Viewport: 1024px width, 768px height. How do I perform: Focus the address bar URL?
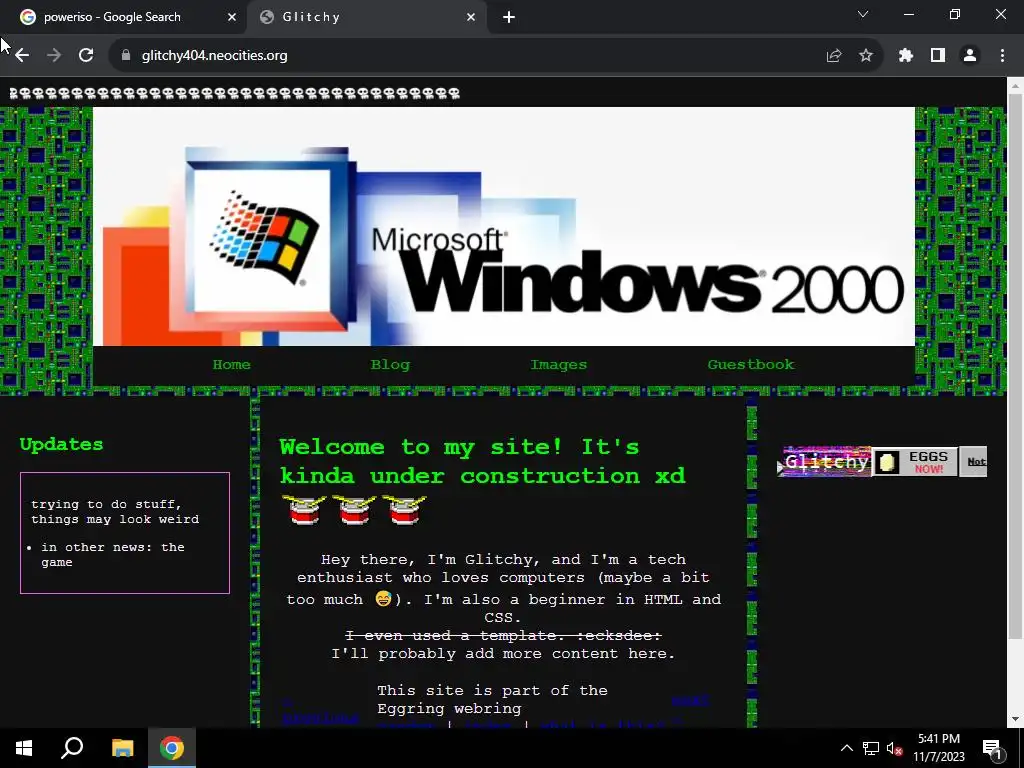pyautogui.click(x=214, y=56)
